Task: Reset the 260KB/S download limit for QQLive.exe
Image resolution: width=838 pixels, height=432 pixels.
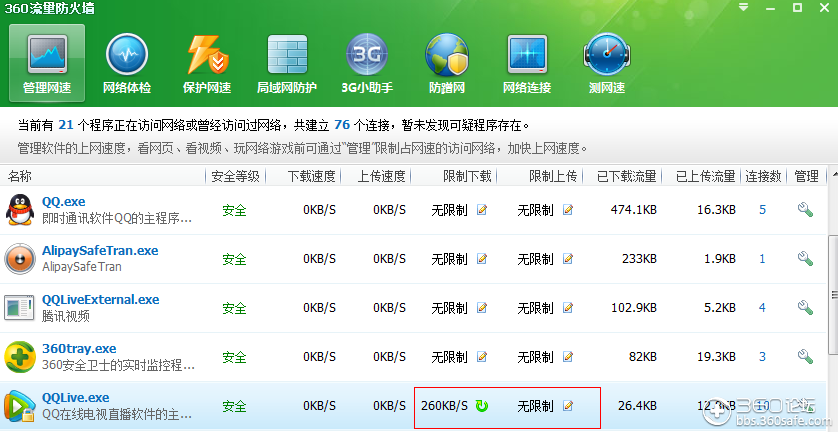Action: (x=482, y=406)
